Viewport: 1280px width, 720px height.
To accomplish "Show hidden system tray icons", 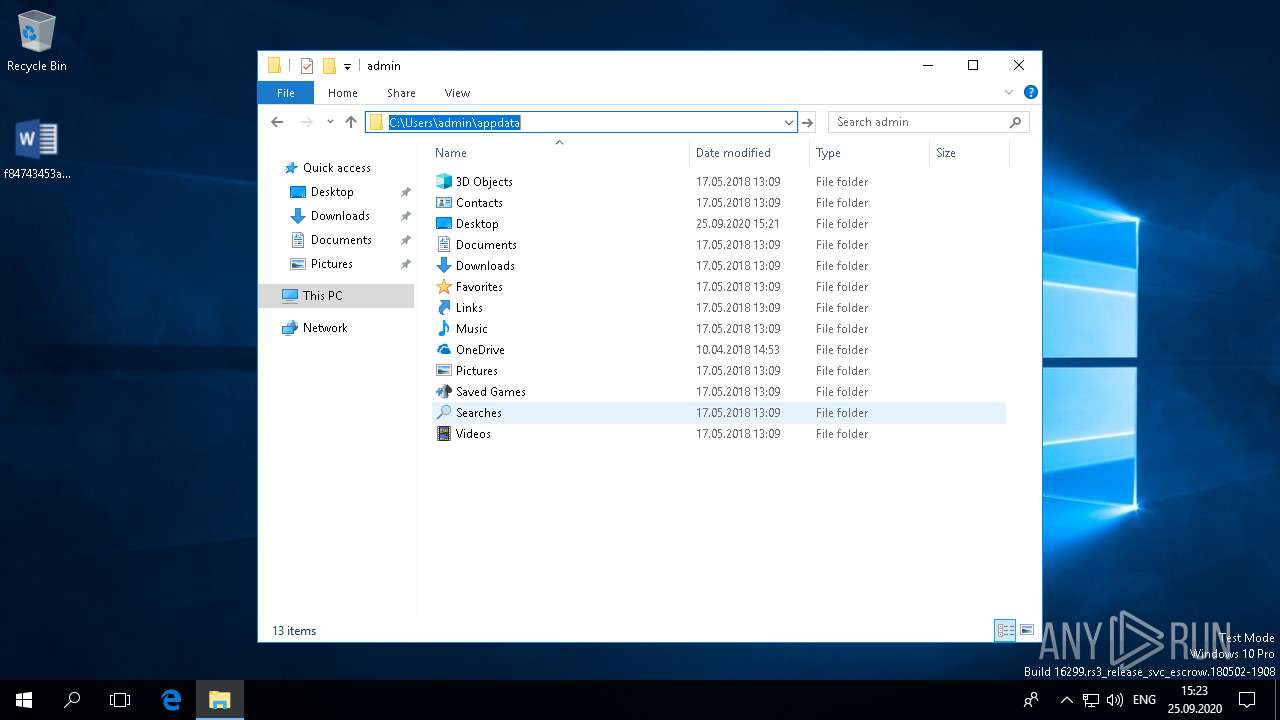I will coord(1067,700).
